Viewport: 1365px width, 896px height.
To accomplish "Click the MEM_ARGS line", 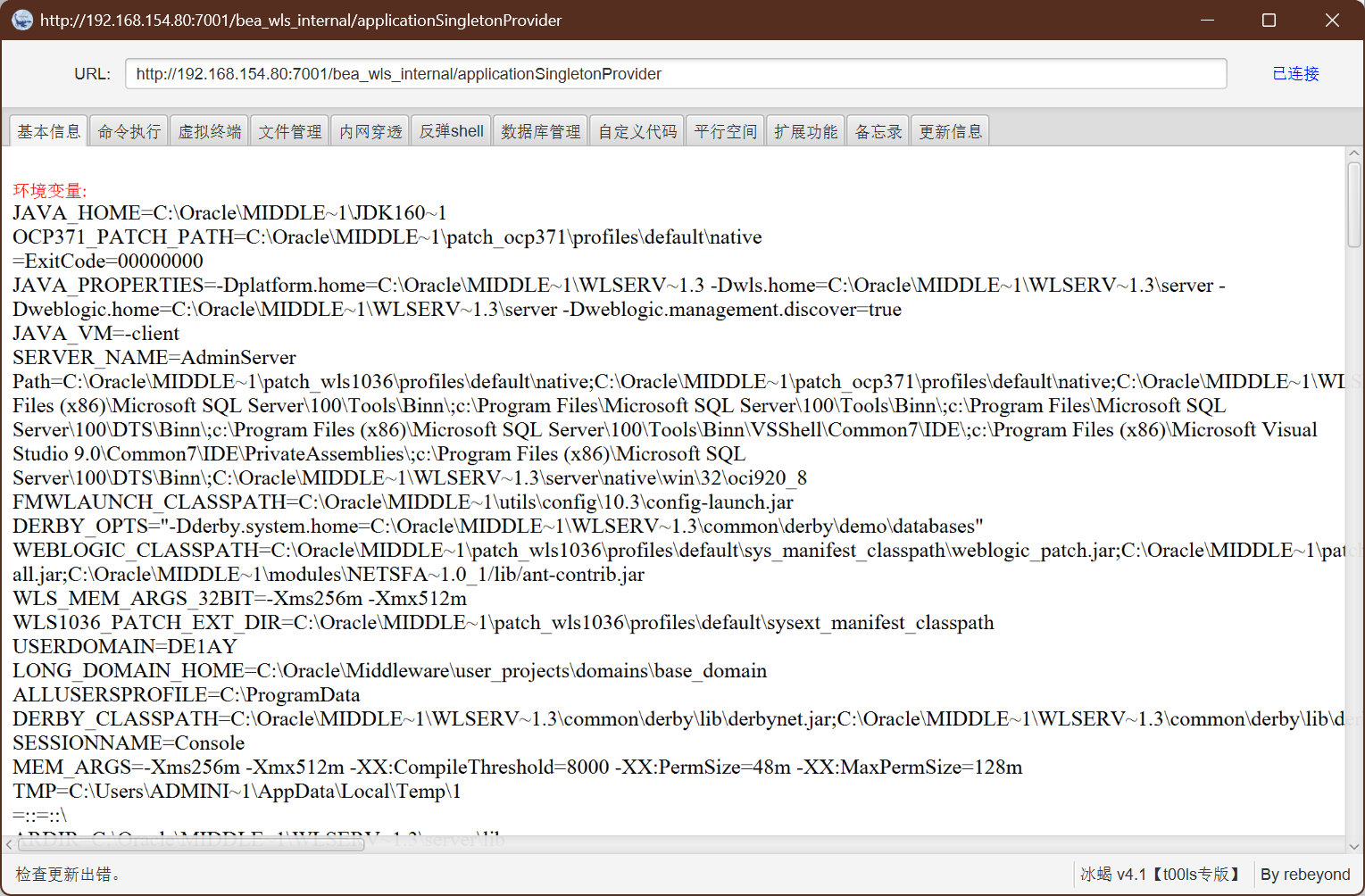I will (518, 767).
